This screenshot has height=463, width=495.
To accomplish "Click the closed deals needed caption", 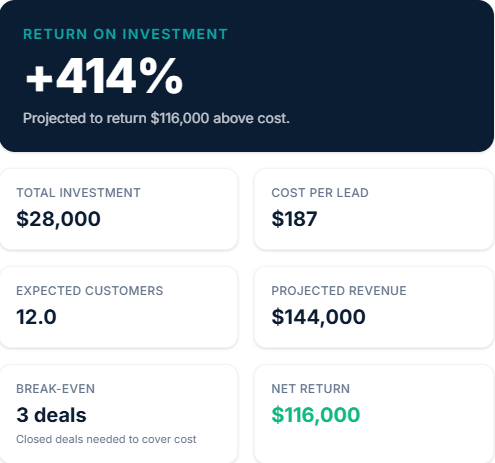I will coord(106,439).
